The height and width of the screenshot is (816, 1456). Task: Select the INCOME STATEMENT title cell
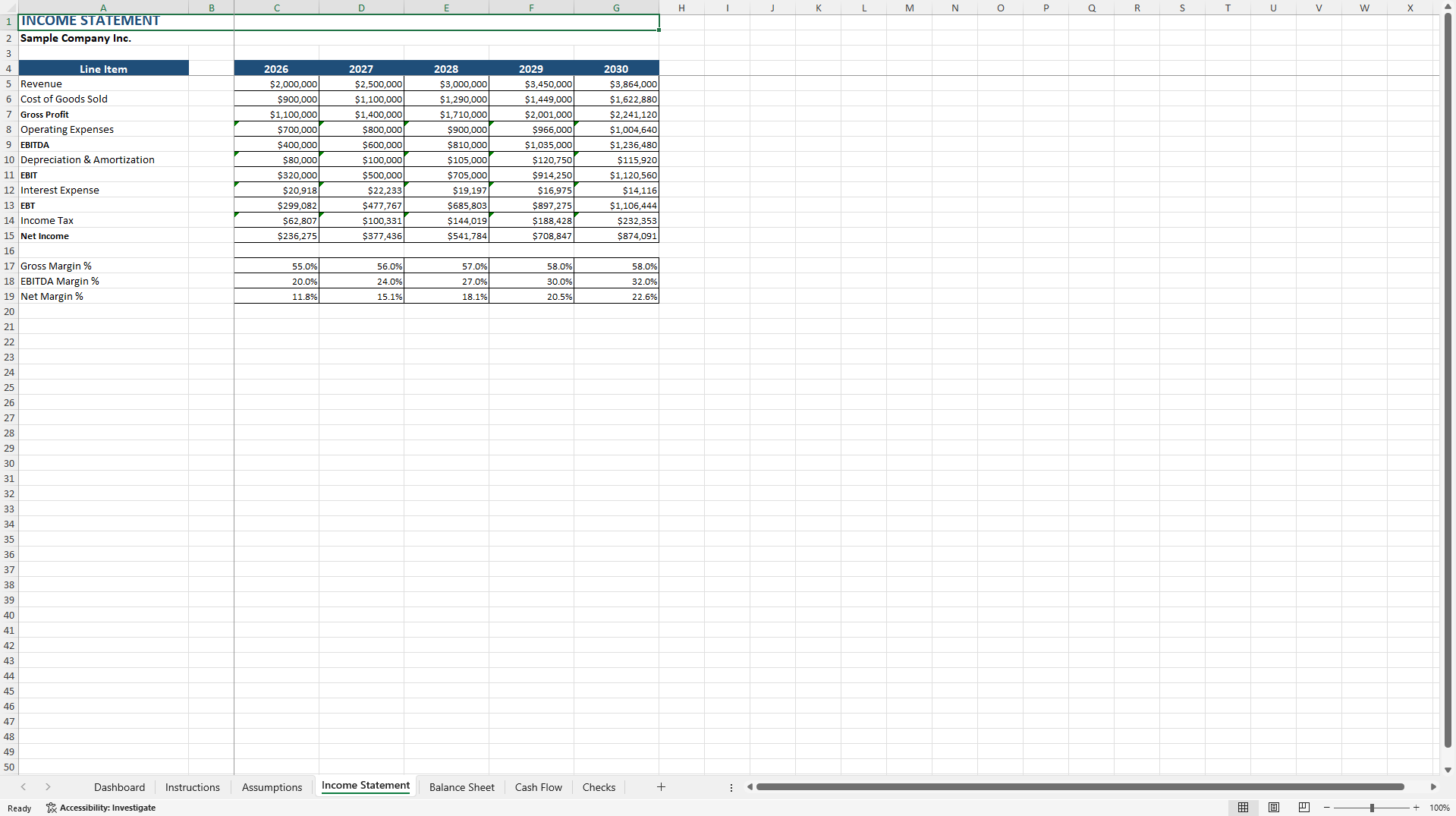(338, 21)
